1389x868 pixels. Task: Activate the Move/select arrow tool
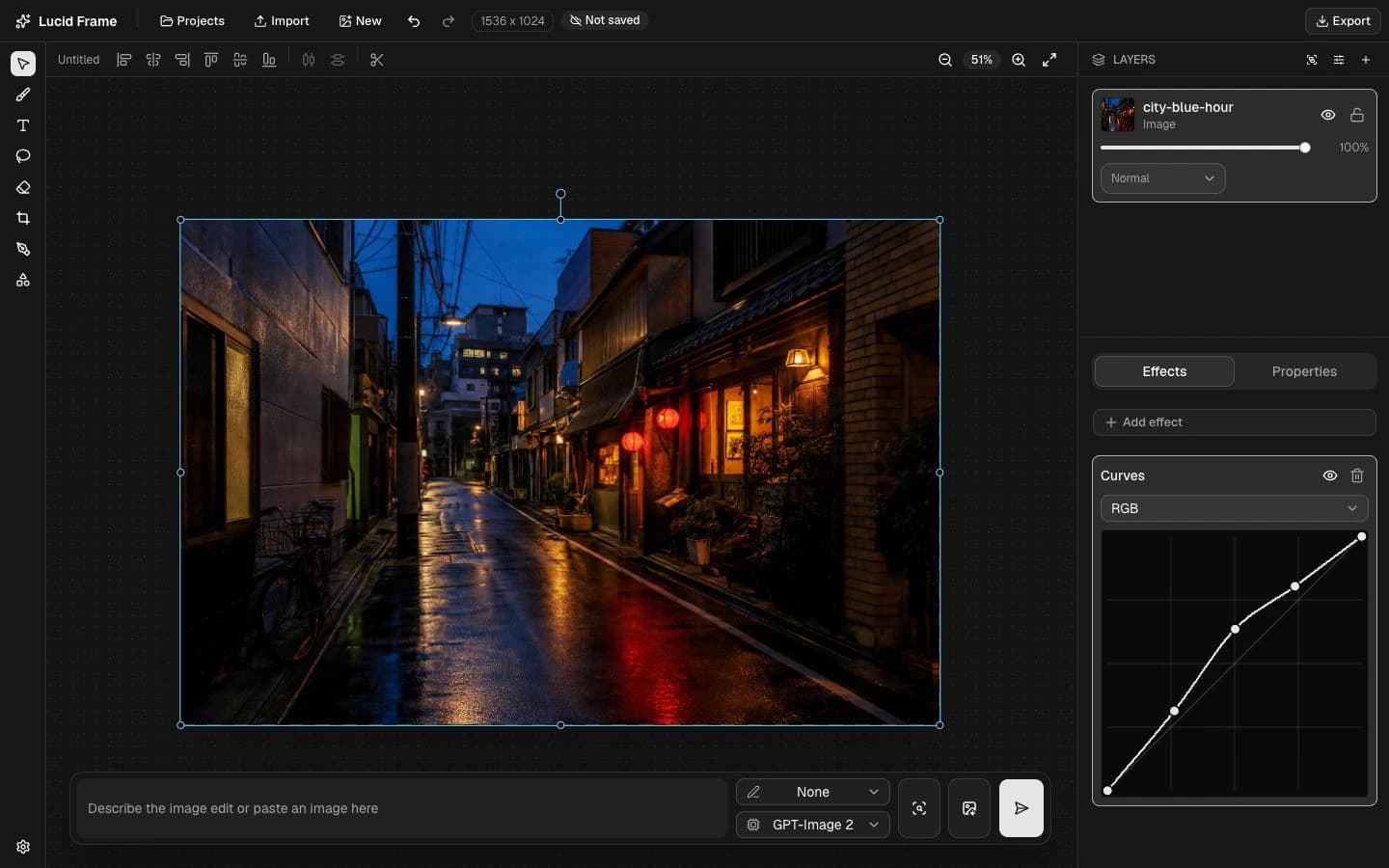click(23, 64)
